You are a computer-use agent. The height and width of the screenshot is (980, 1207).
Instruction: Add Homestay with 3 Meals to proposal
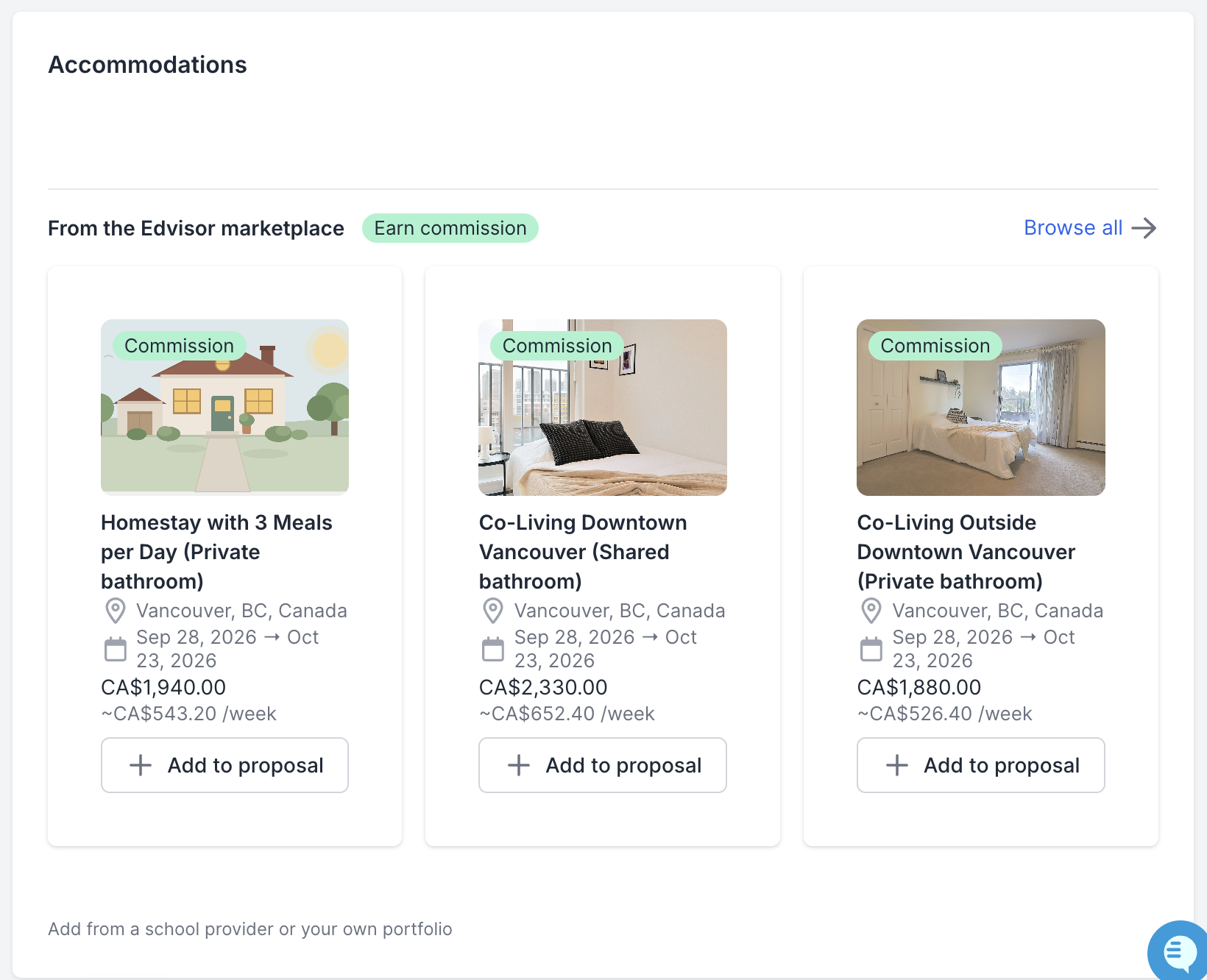(224, 765)
